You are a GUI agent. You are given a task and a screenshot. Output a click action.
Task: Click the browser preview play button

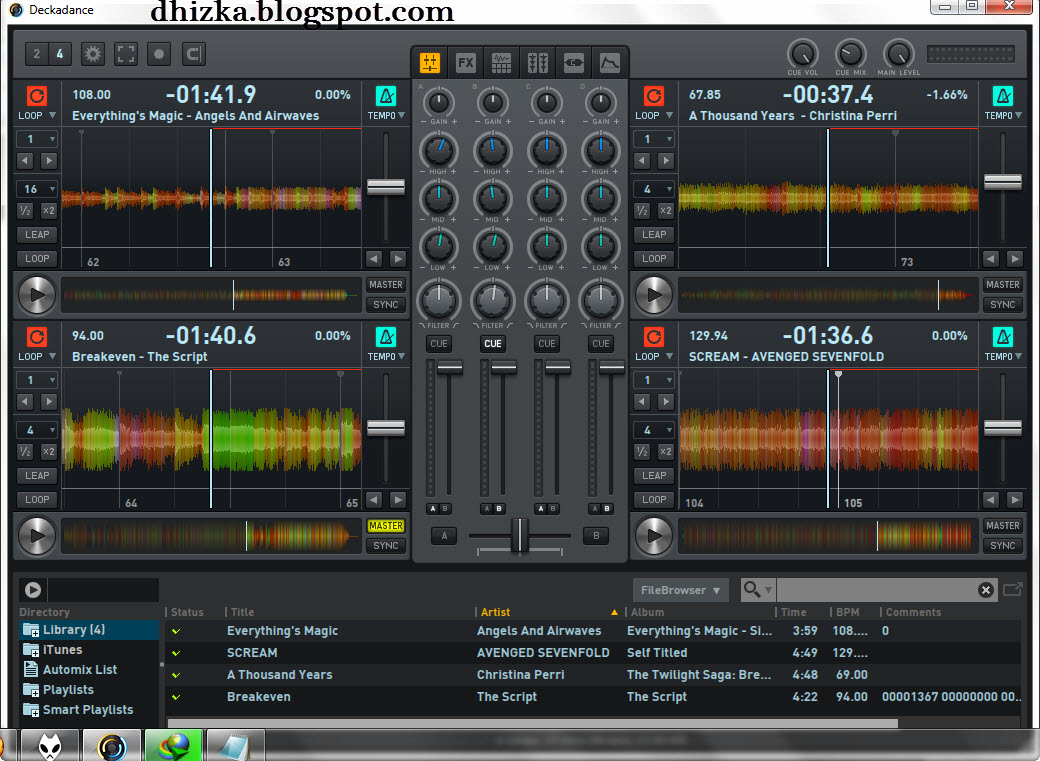pyautogui.click(x=32, y=589)
